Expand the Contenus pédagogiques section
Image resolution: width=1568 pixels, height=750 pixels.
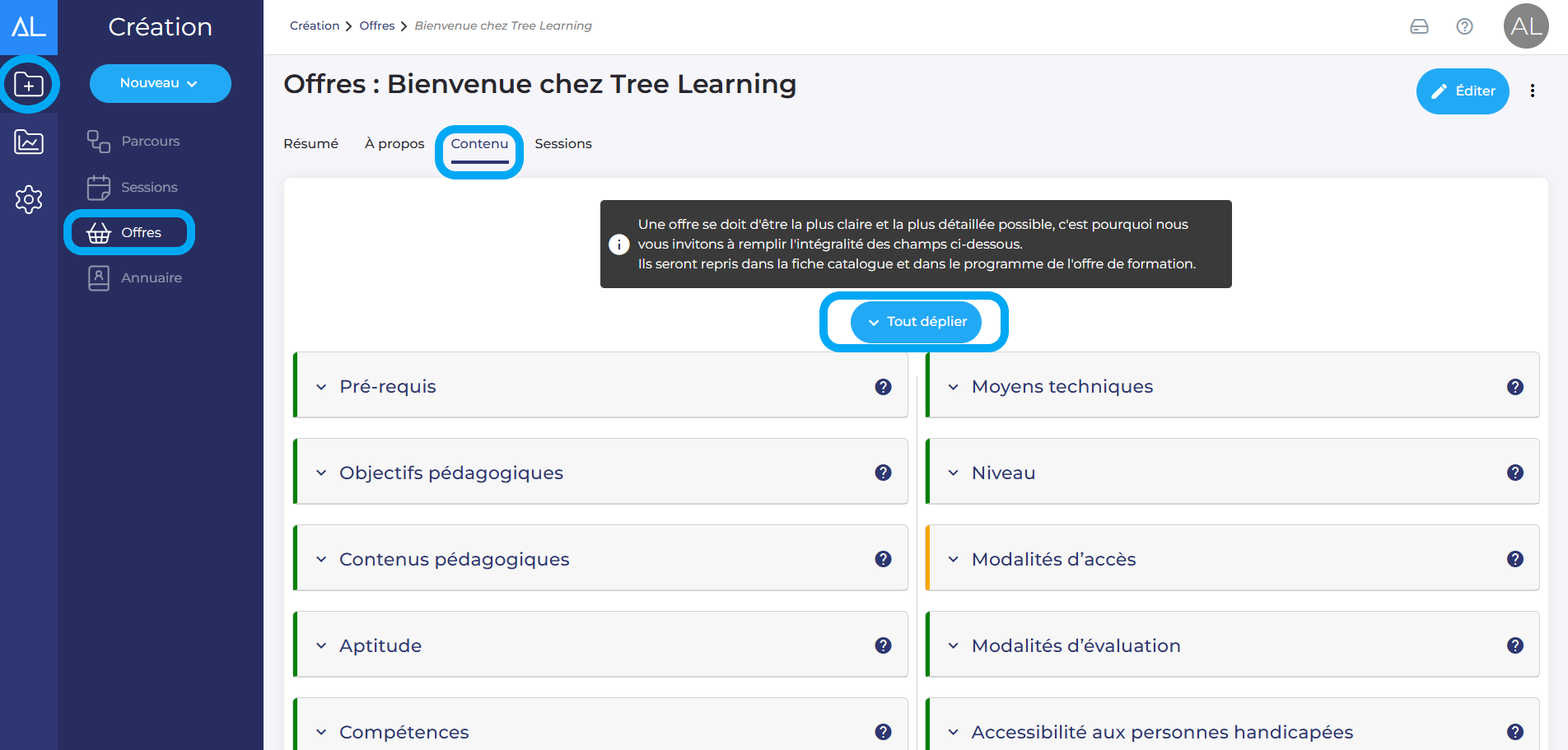coord(454,559)
